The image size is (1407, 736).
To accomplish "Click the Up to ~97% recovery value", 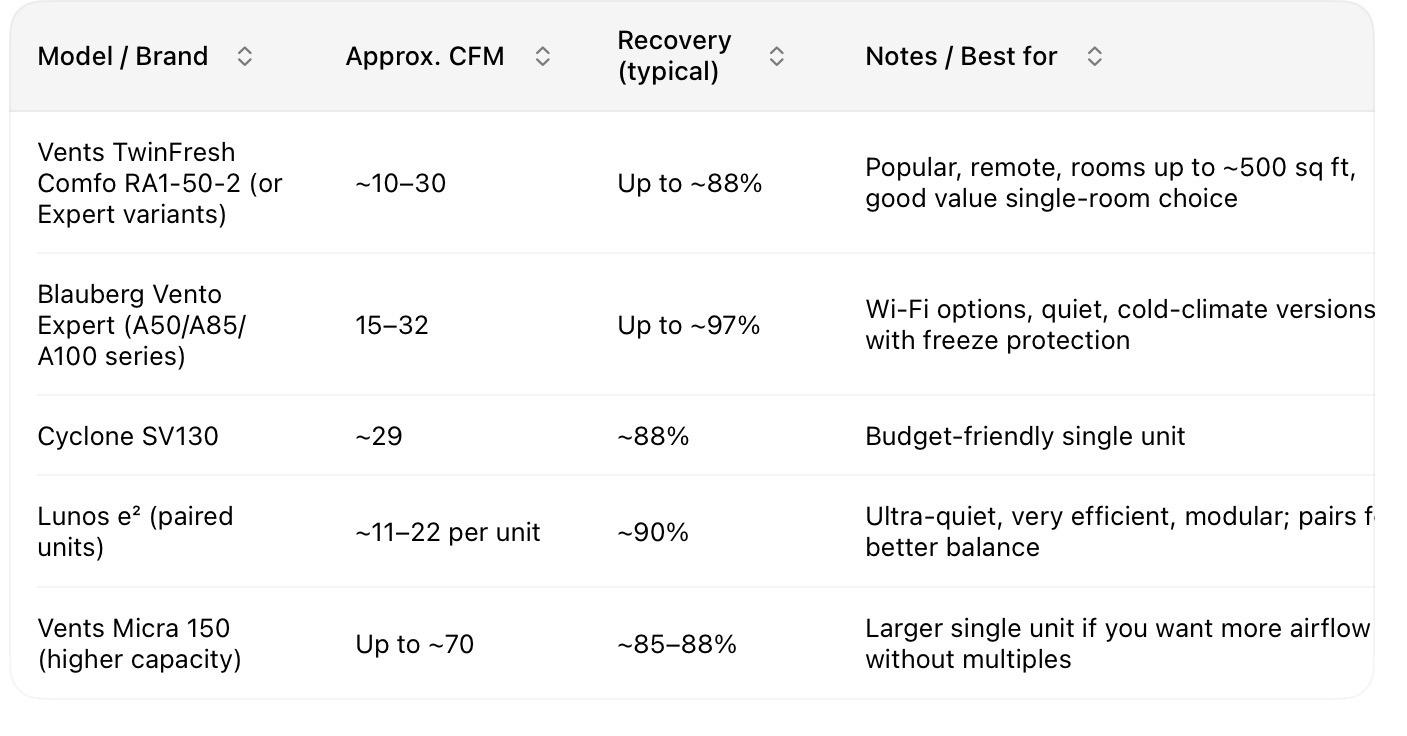I will tap(689, 325).
